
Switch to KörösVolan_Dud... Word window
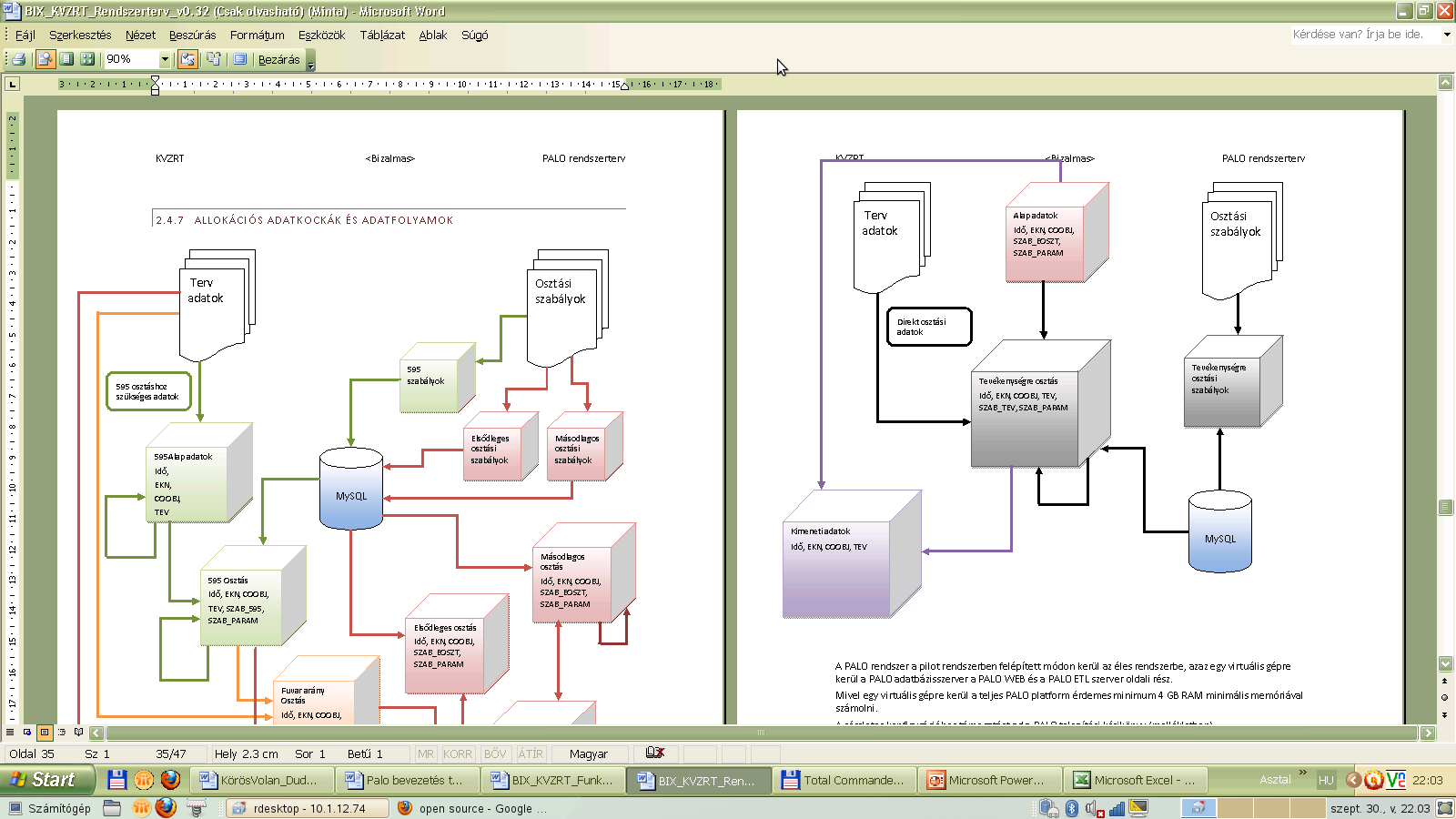point(261,780)
